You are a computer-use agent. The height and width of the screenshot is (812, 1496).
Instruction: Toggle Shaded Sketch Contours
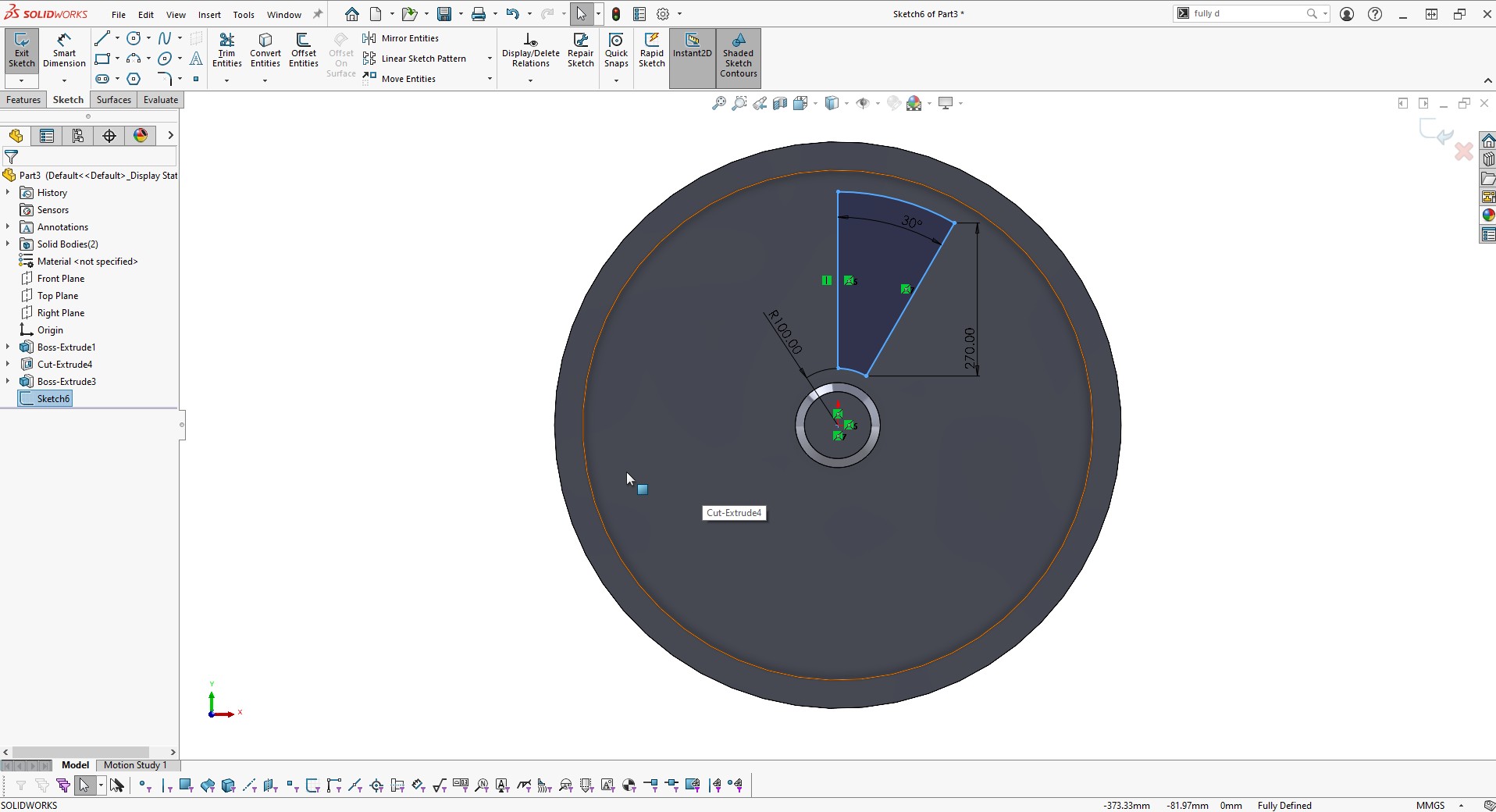737,55
